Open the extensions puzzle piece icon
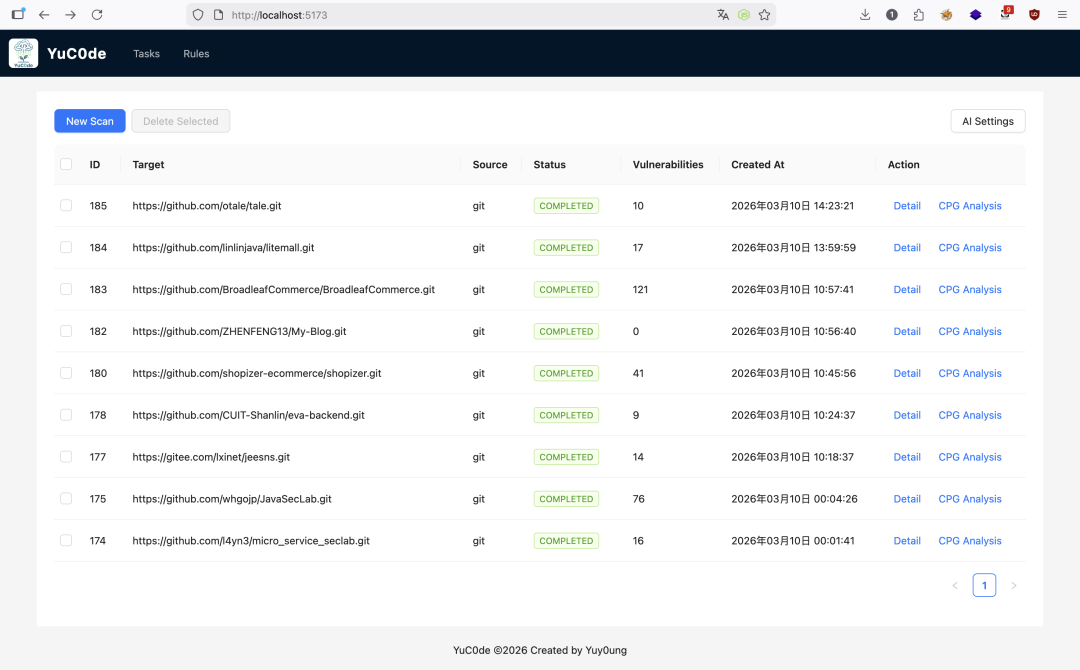The height and width of the screenshot is (670, 1080). coord(918,15)
